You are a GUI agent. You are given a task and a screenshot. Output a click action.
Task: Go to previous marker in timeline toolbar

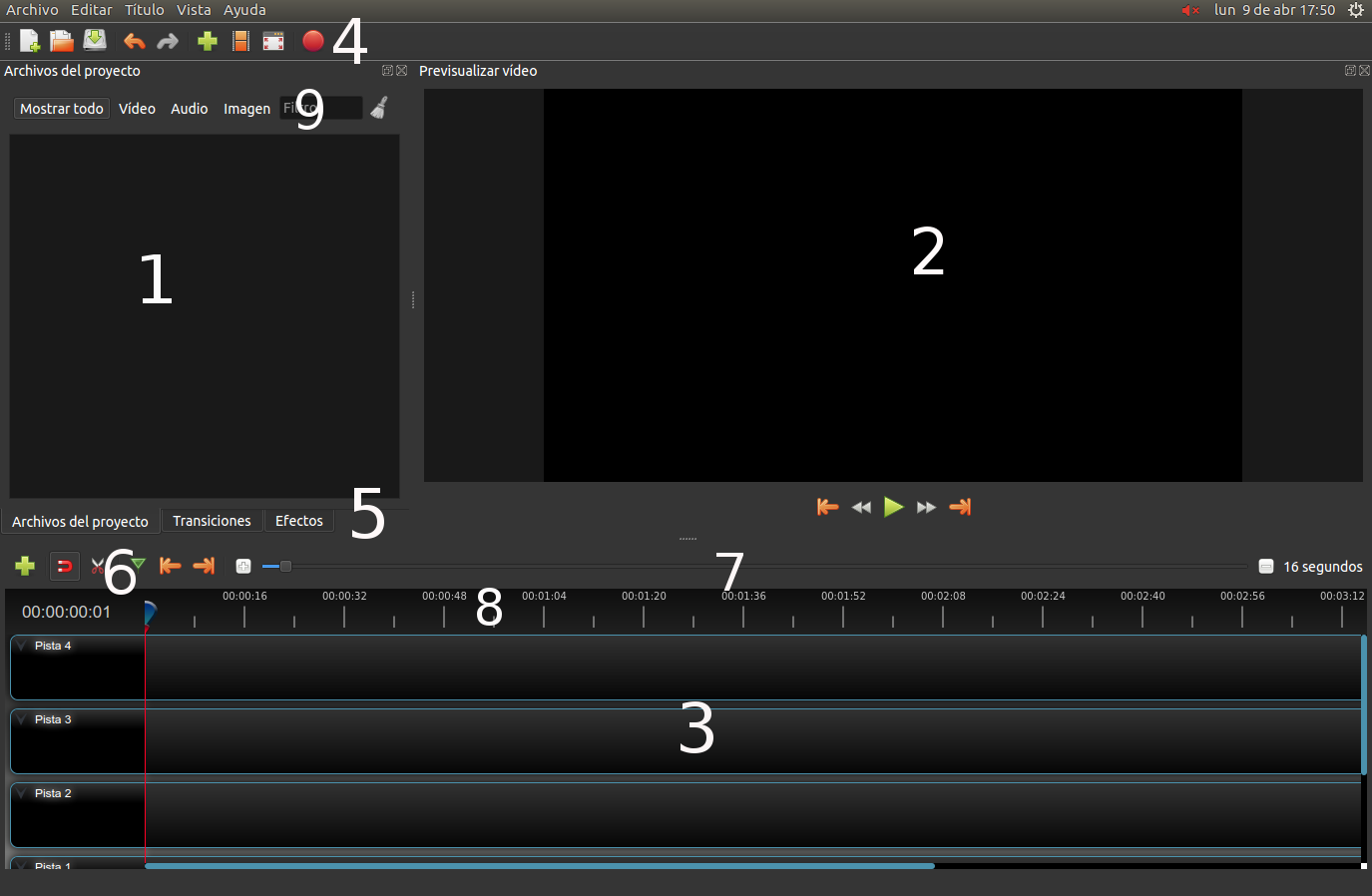point(171,566)
